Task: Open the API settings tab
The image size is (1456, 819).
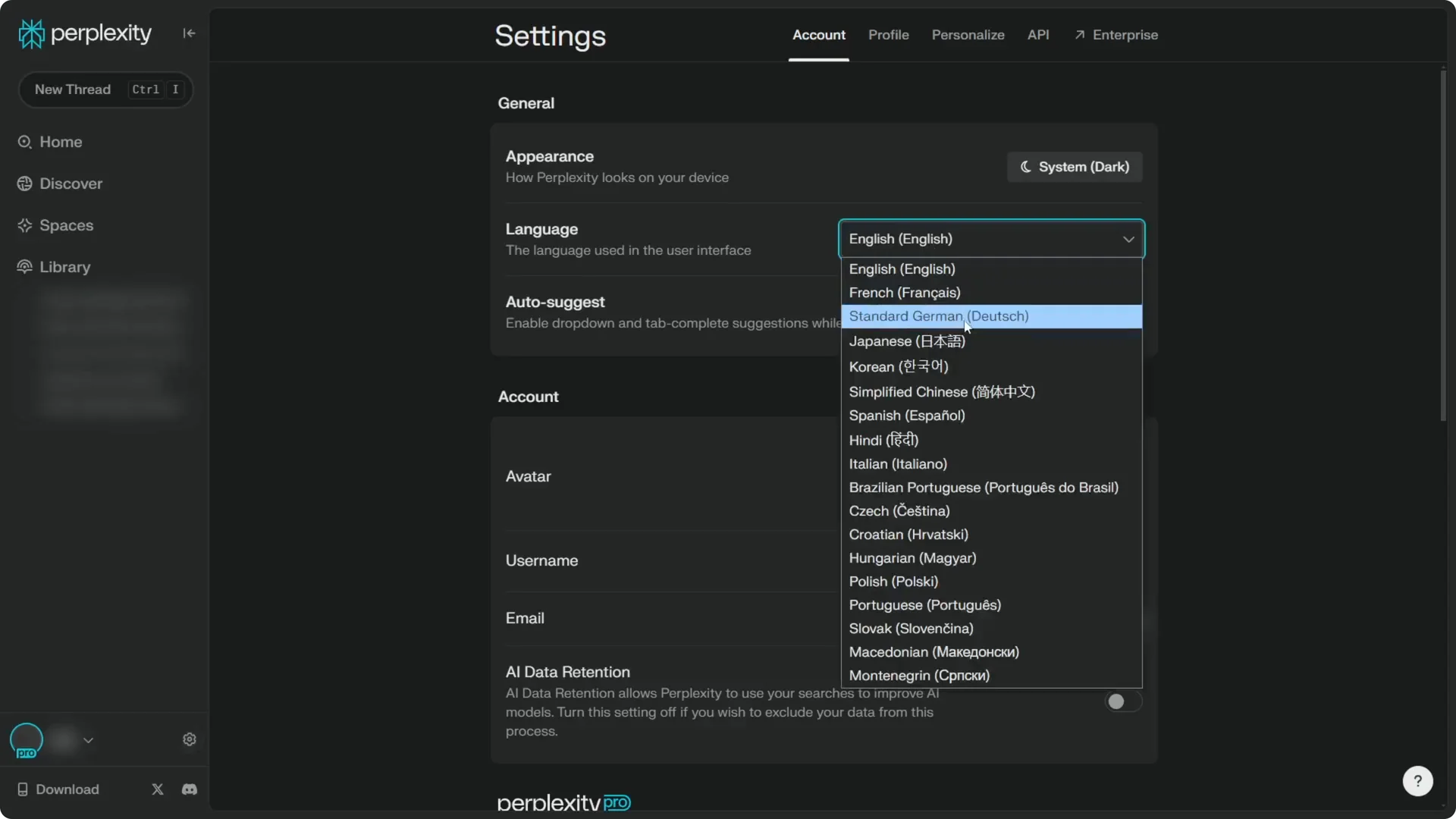Action: pyautogui.click(x=1038, y=34)
